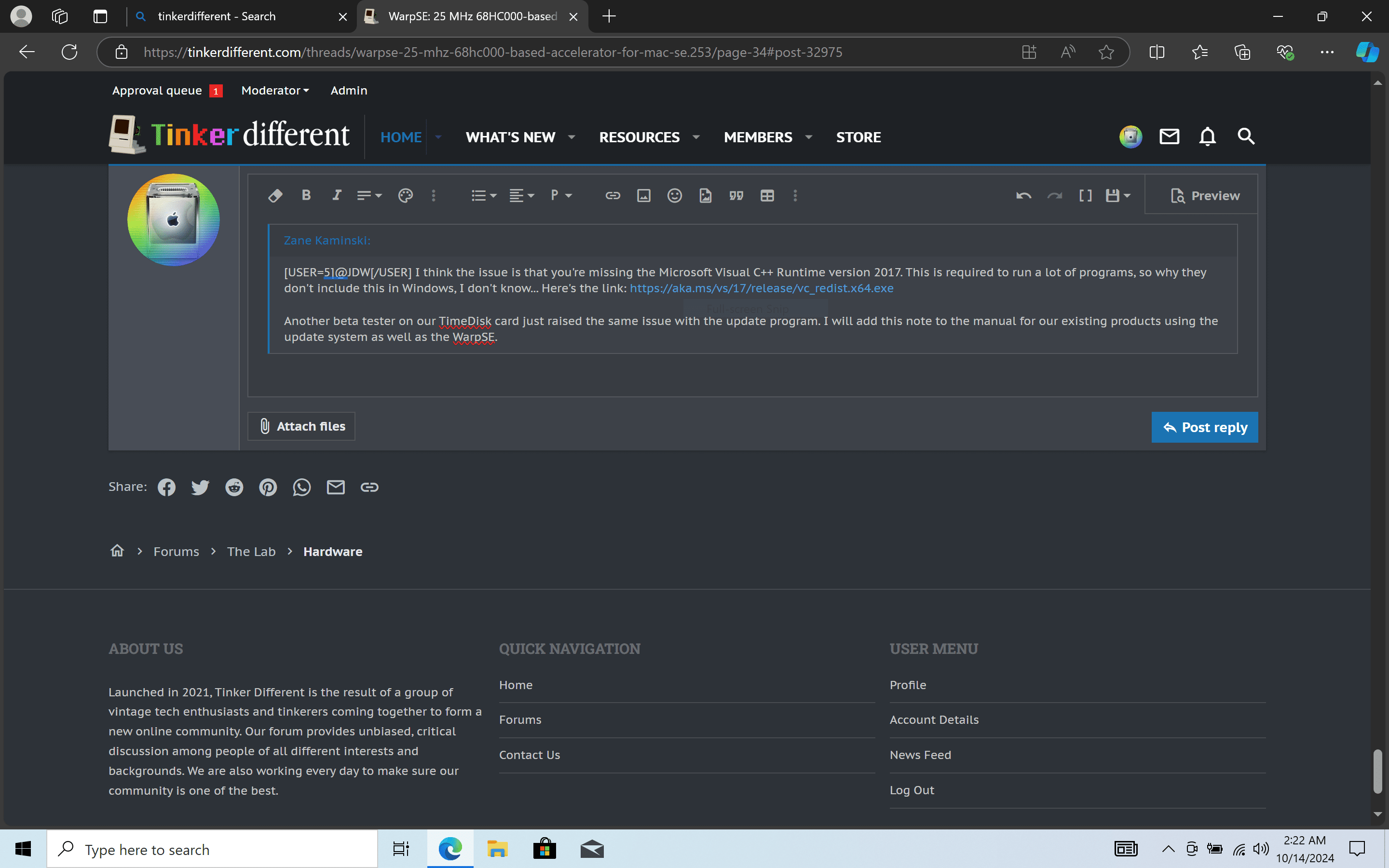
Task: Click the Post reply button
Action: click(x=1204, y=427)
